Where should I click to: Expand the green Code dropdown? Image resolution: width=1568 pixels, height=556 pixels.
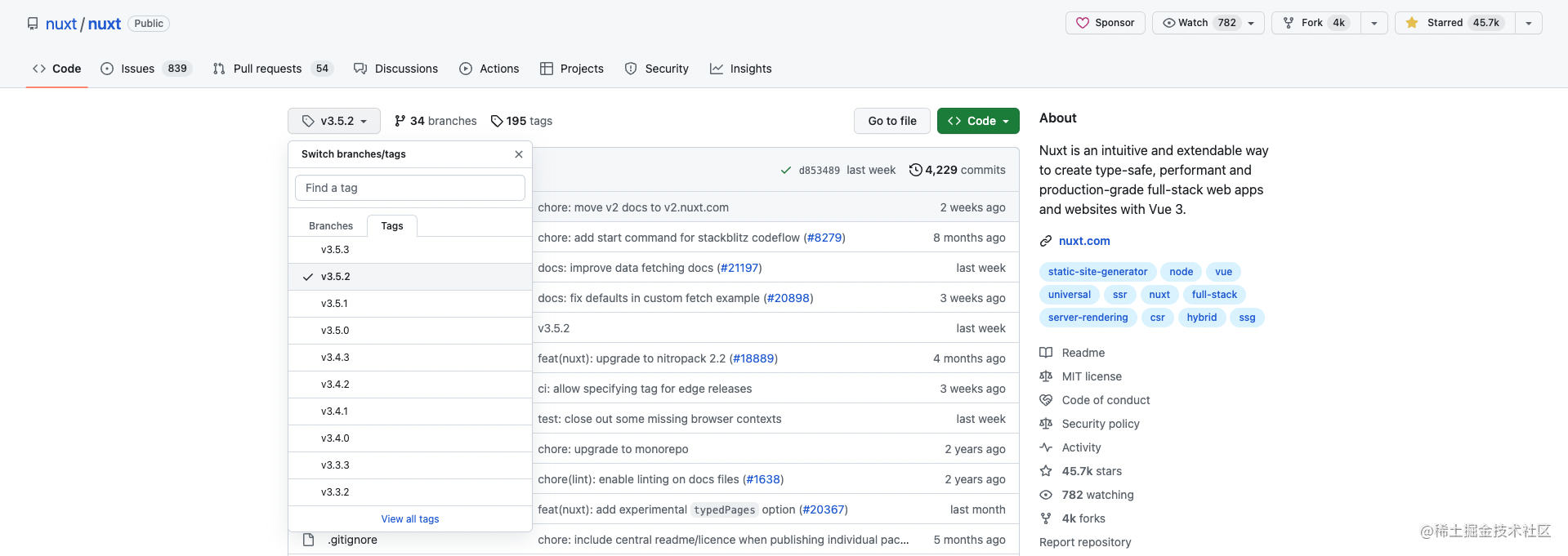point(978,121)
